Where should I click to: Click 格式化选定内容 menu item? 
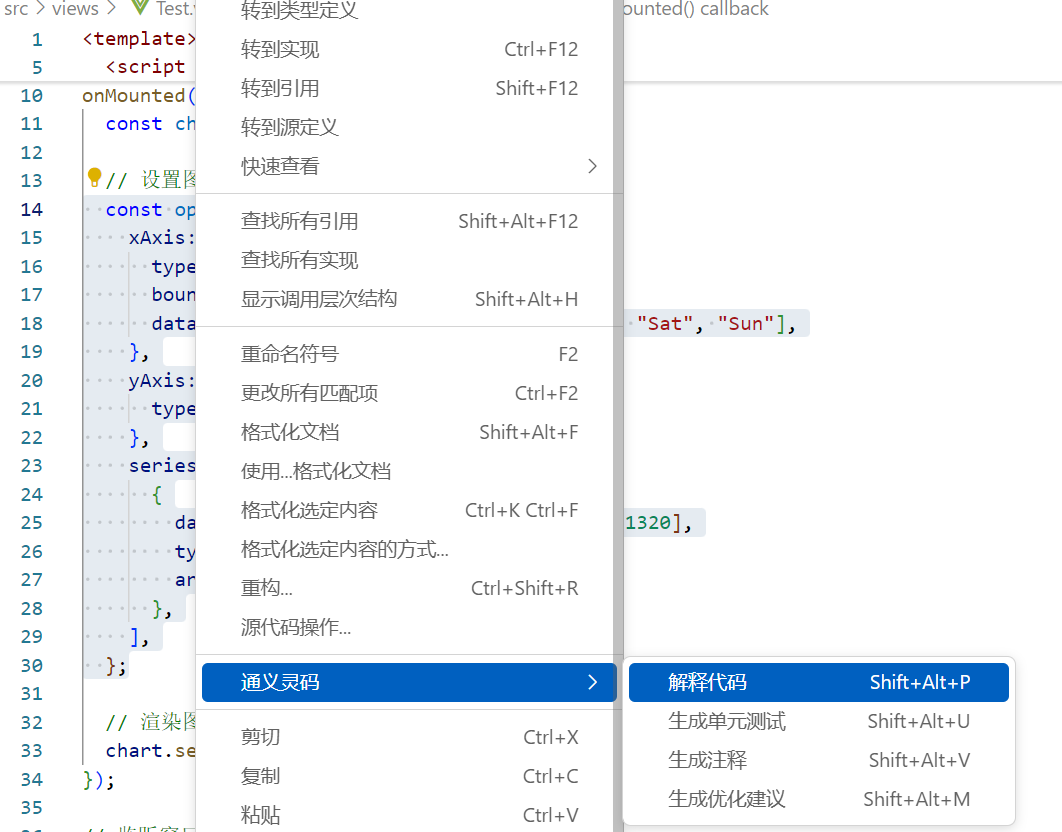tap(409, 510)
